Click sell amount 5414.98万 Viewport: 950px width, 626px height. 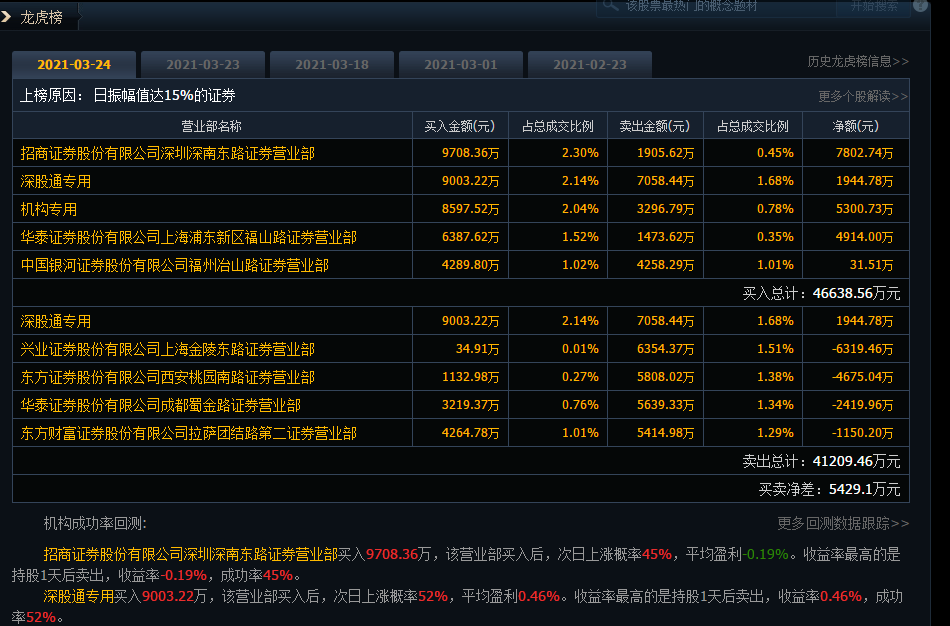(665, 433)
